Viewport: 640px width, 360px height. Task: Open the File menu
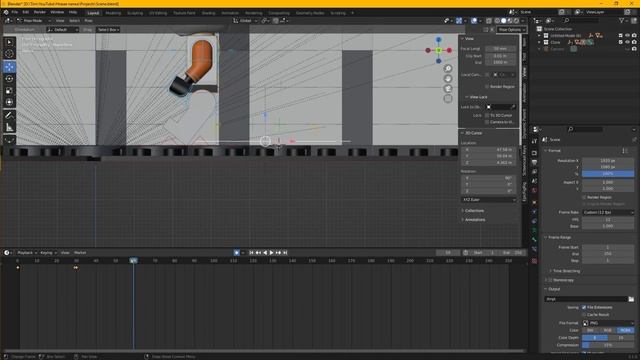coord(15,13)
